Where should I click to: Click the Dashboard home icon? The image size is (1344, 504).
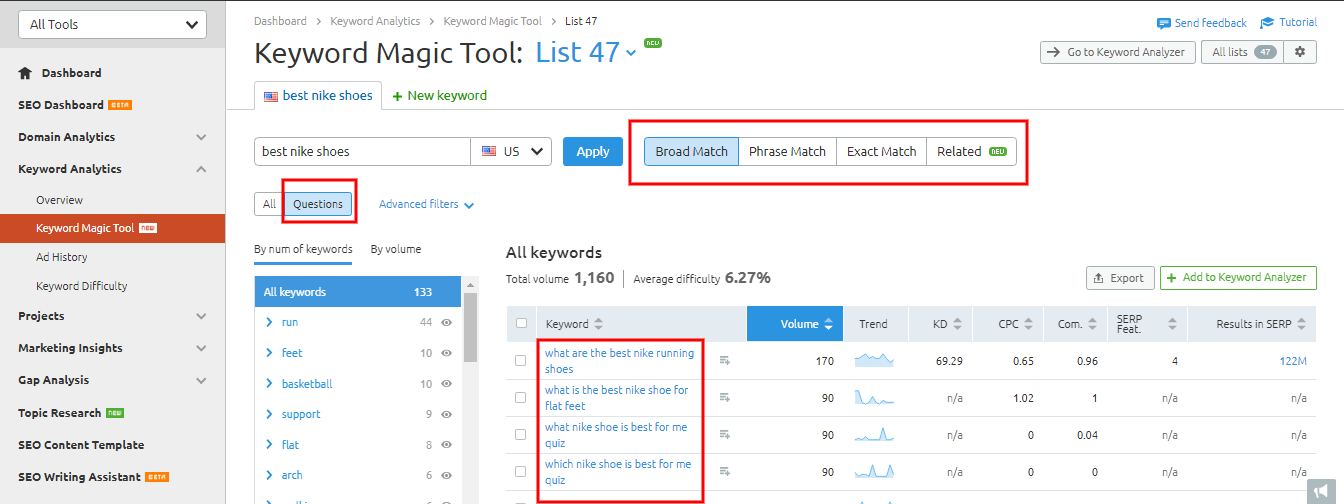tap(26, 73)
